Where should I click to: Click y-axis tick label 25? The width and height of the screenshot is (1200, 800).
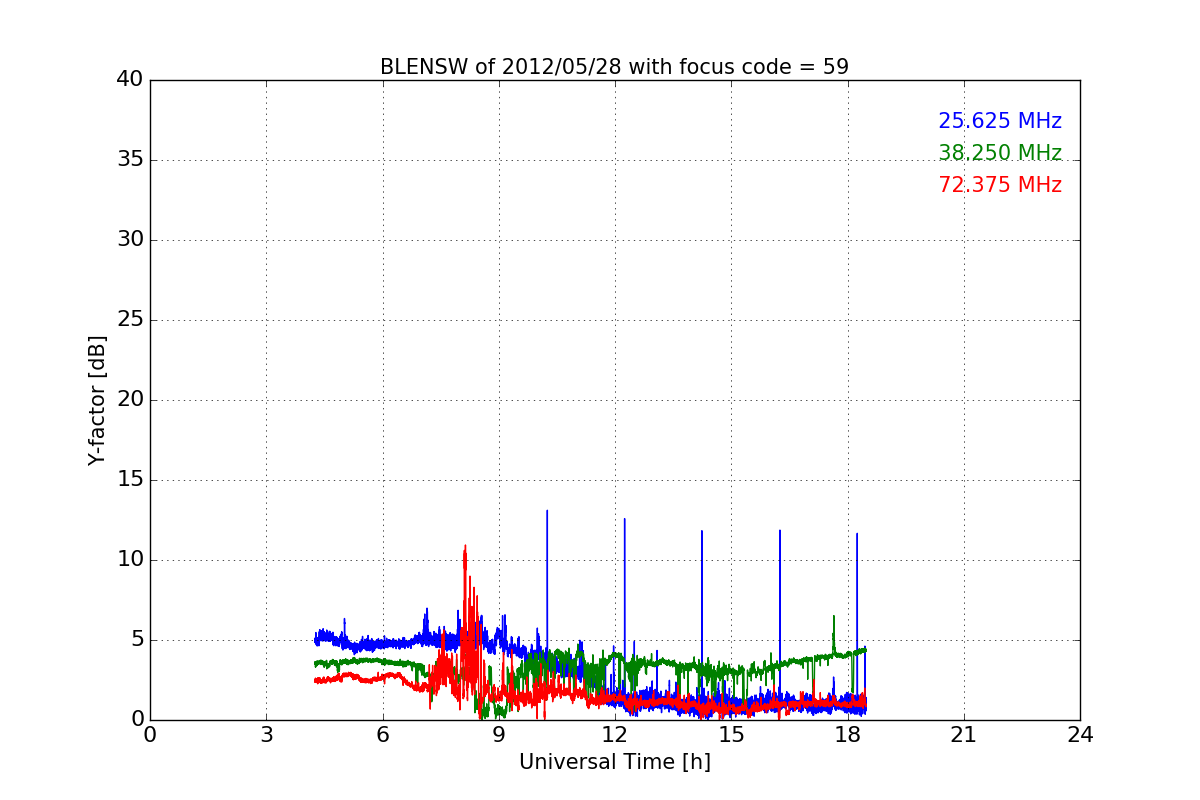(130, 320)
